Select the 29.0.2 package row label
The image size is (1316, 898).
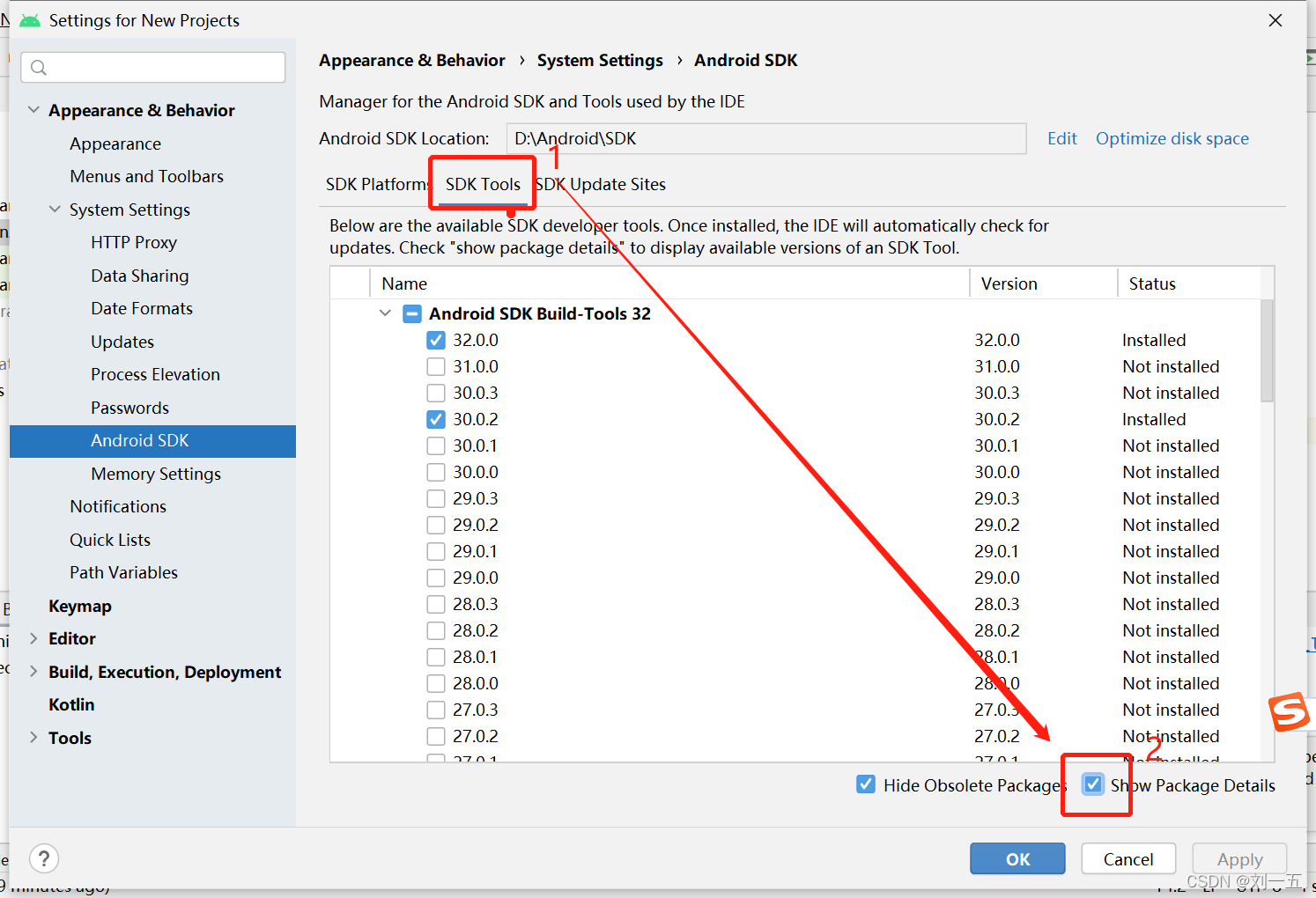pyautogui.click(x=476, y=525)
